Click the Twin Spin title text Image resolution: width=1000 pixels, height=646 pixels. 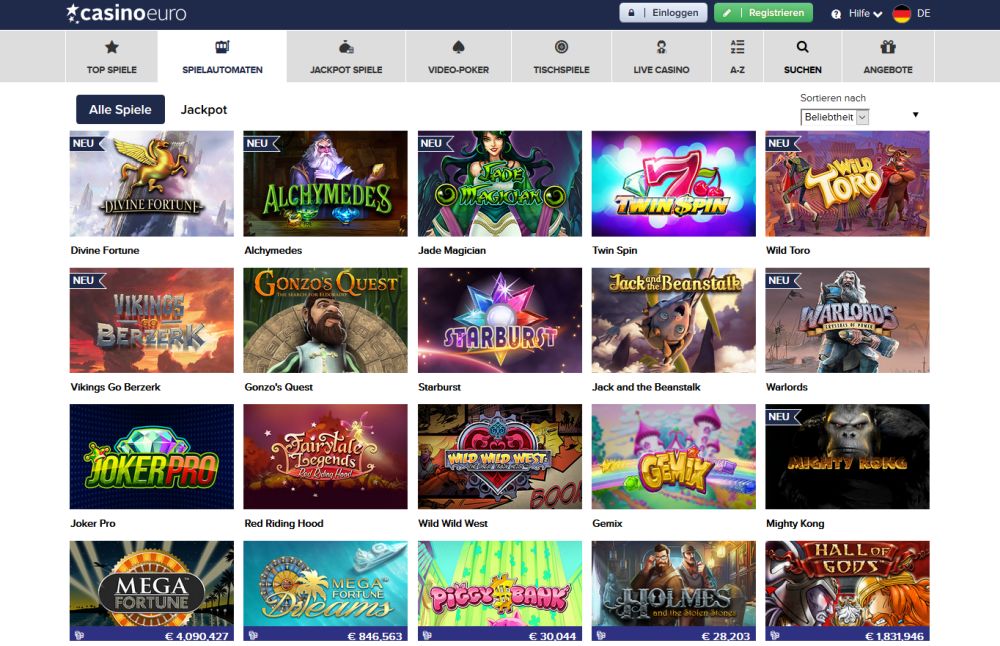(615, 251)
